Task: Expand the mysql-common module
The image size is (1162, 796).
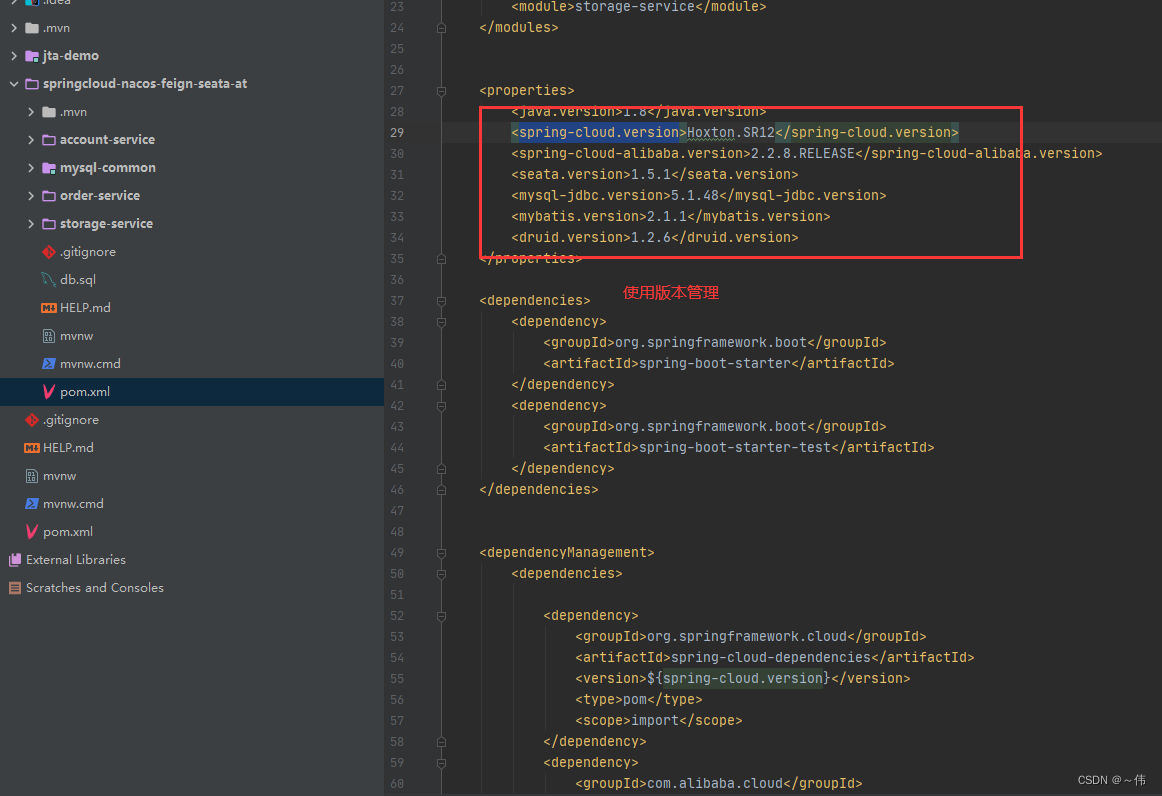Action: click(31, 168)
